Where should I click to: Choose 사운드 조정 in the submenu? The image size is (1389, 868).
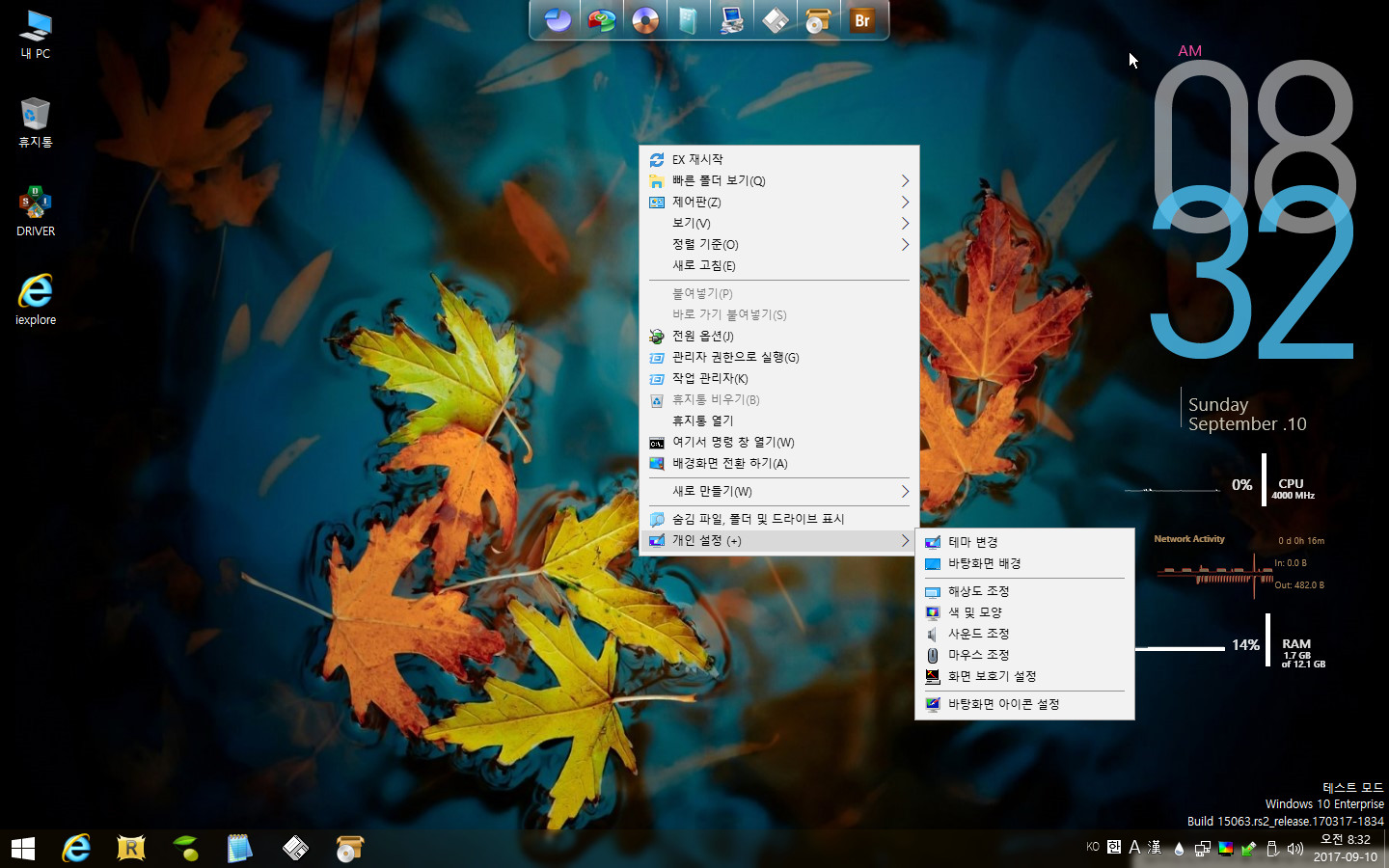(1024, 634)
